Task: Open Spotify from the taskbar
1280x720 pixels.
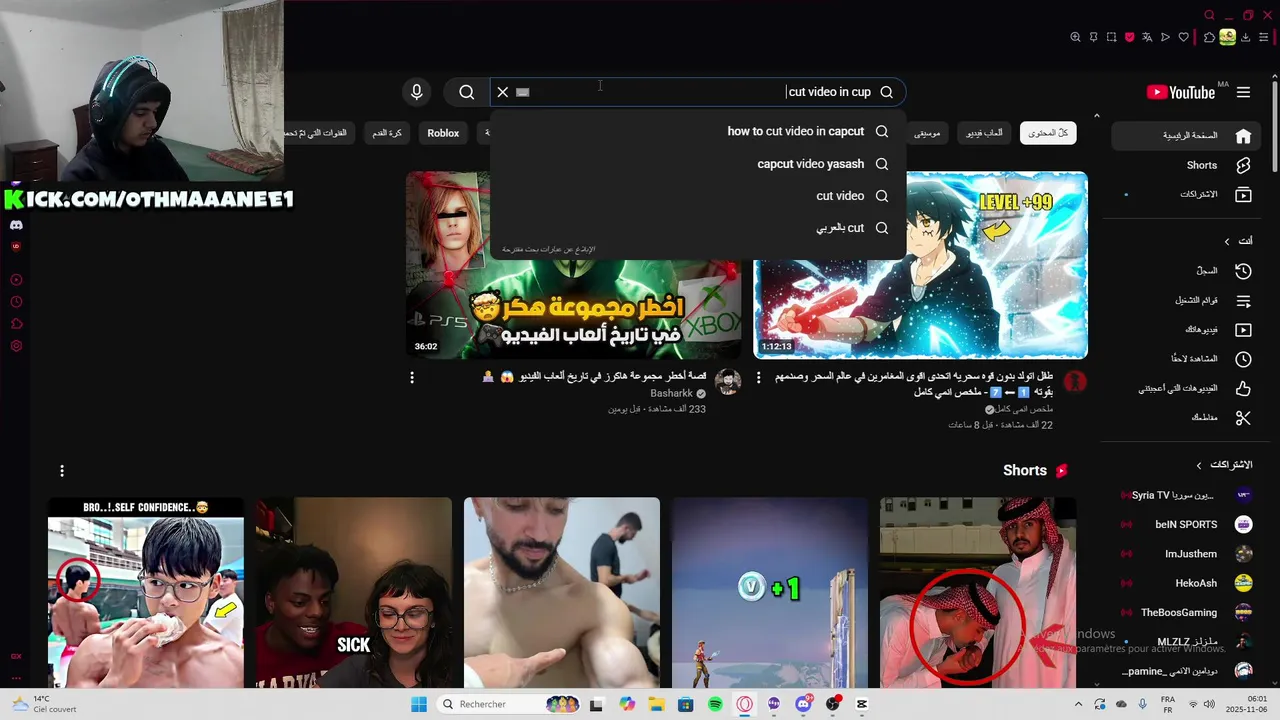Action: point(715,704)
